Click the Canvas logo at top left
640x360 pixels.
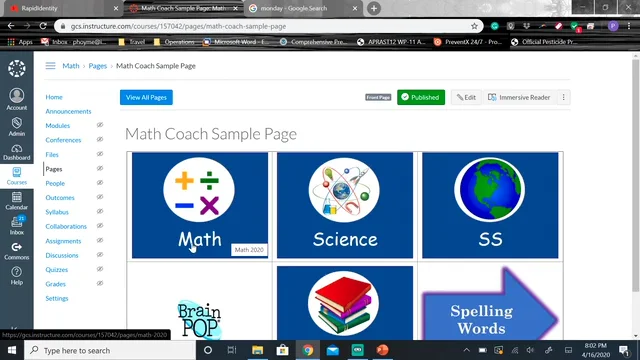[17, 68]
